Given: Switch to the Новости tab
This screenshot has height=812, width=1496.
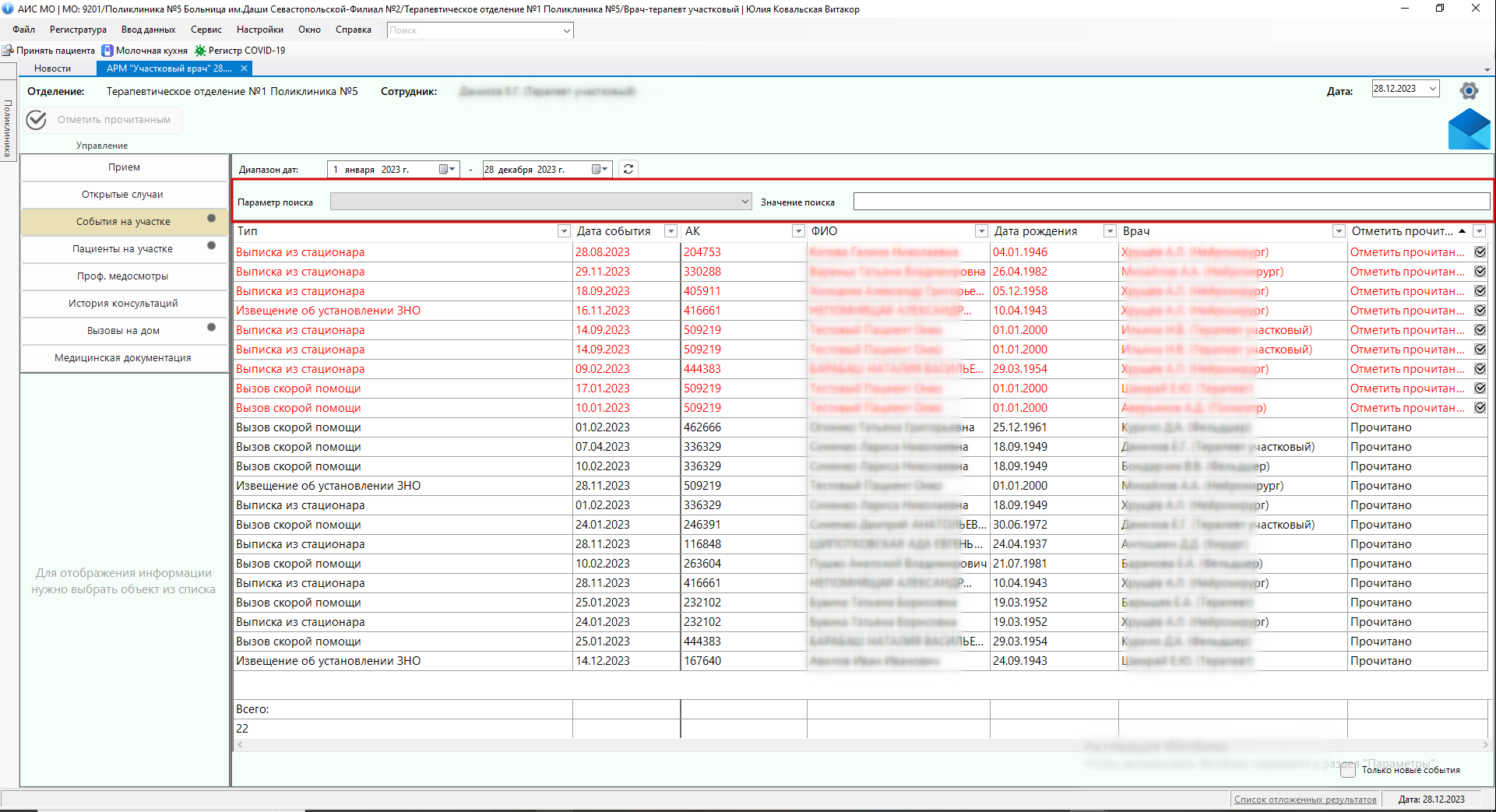Looking at the screenshot, I should pos(53,69).
